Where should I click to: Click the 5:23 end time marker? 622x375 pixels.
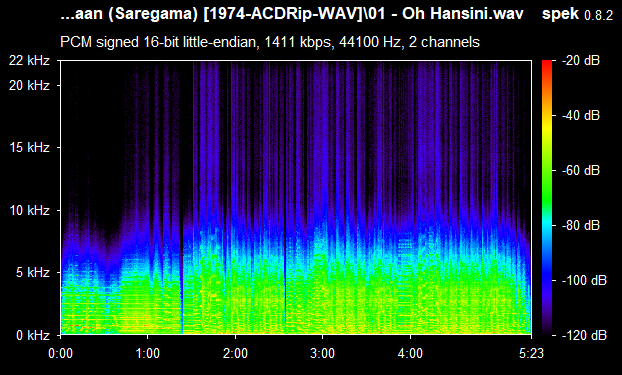tap(531, 353)
